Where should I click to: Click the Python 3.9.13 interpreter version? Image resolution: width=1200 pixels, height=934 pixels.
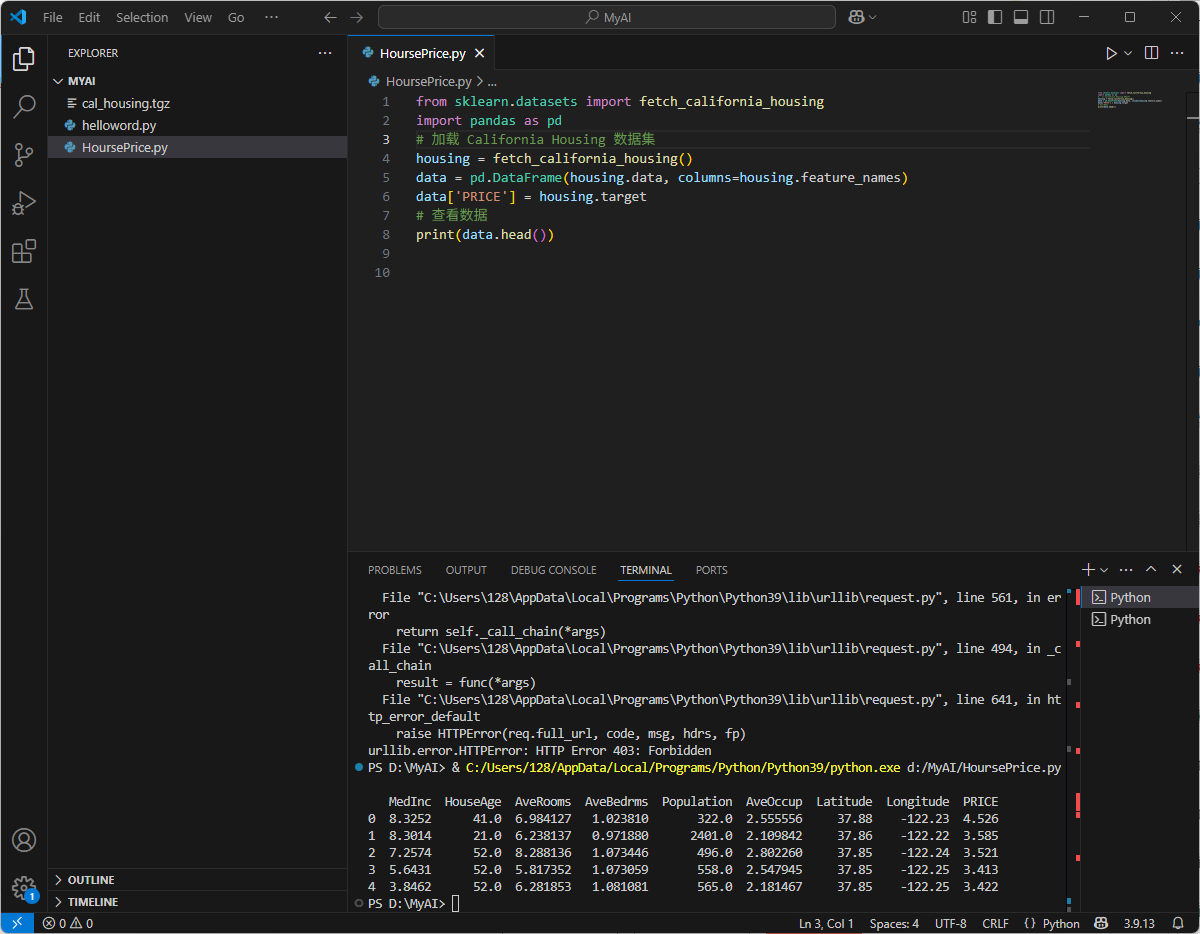click(x=1139, y=924)
